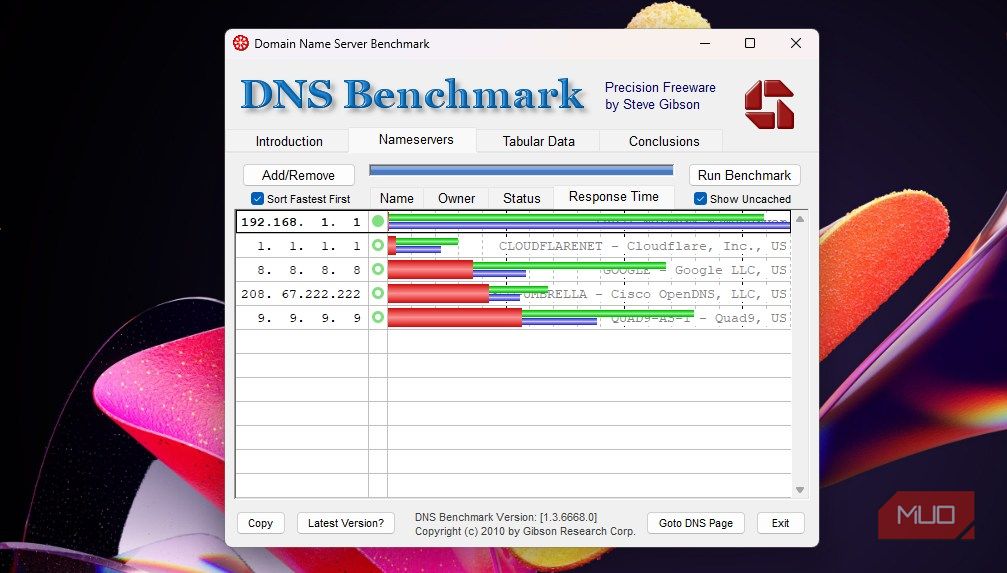This screenshot has width=1007, height=573.
Task: Click status circle for 192.168.1.1
Action: pyautogui.click(x=378, y=222)
